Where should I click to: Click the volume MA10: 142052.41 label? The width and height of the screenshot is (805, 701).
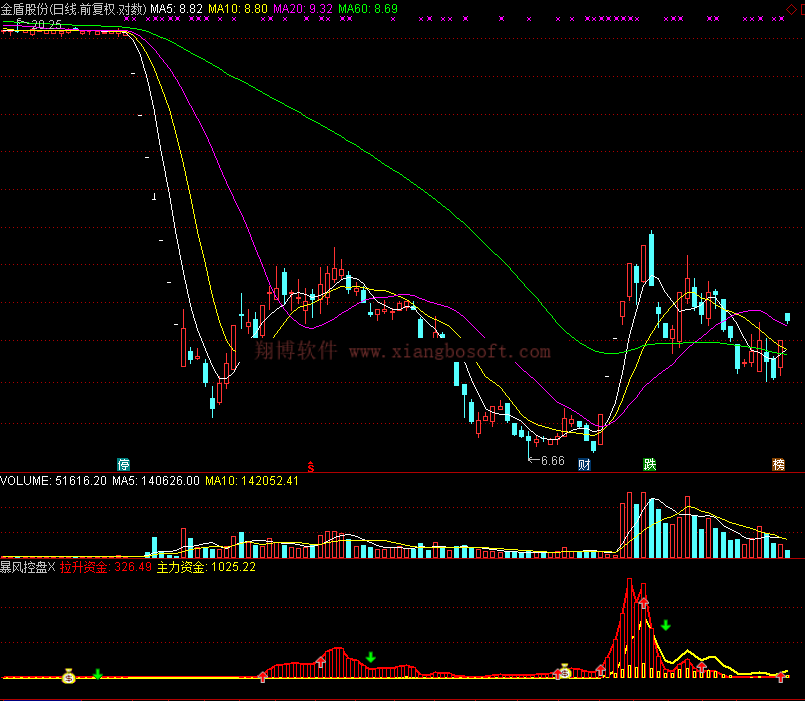(252, 481)
